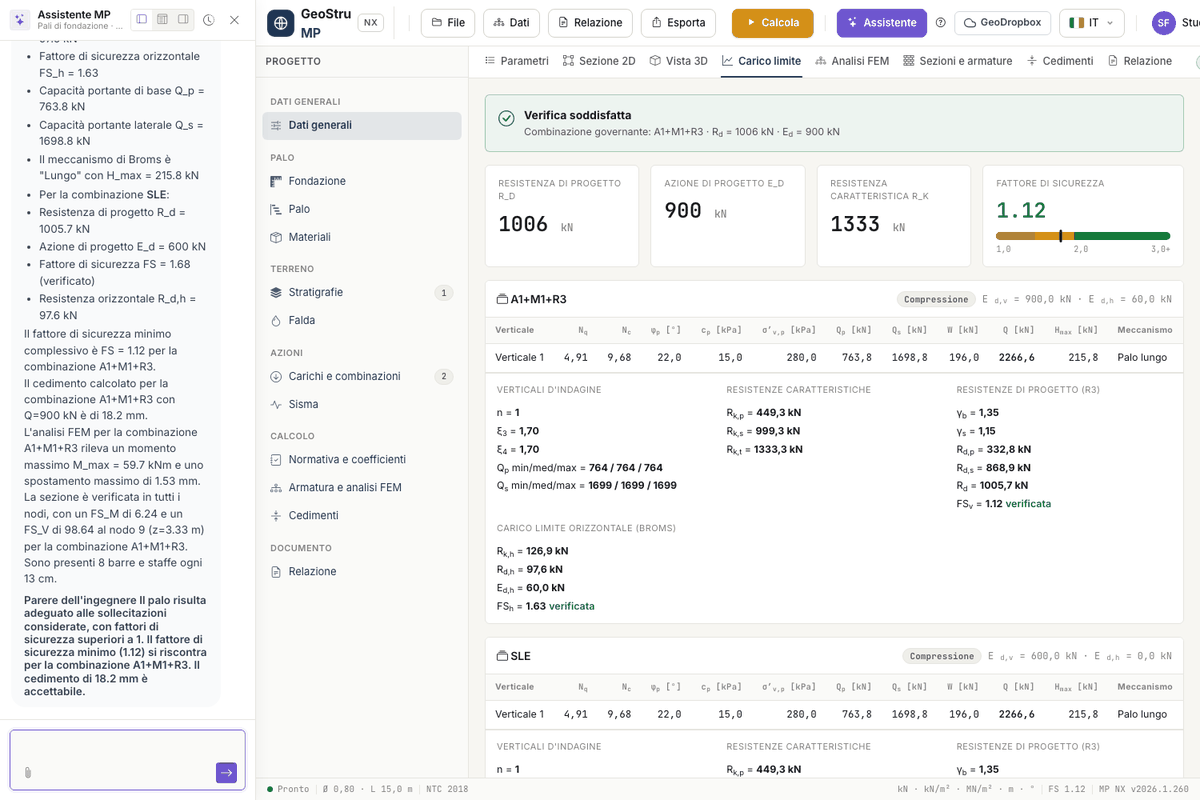Select Dati generali in project sidebar
This screenshot has width=1200, height=800.
click(362, 125)
